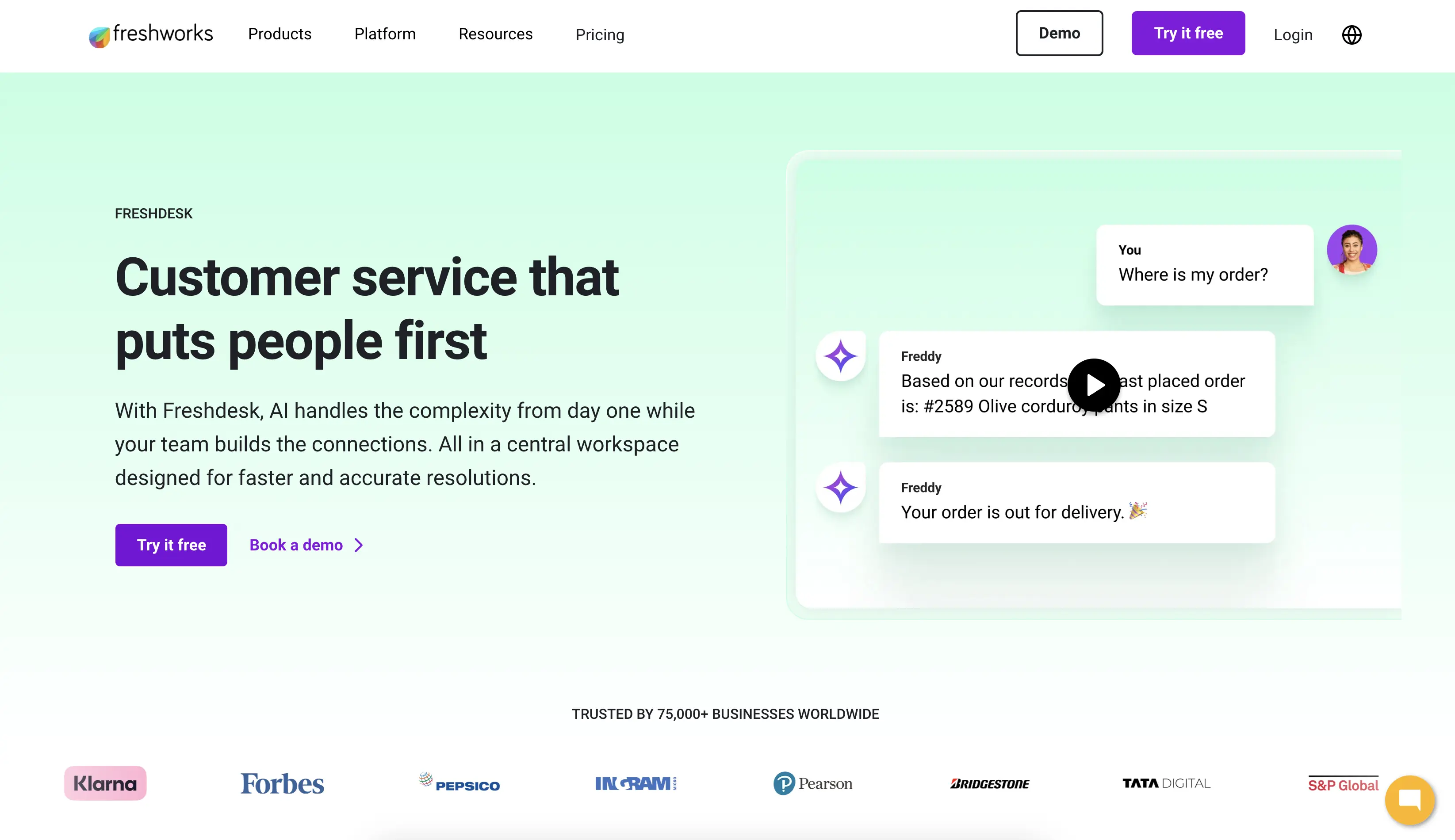Click the Freshworks logo
The image size is (1455, 840).
[x=150, y=34]
